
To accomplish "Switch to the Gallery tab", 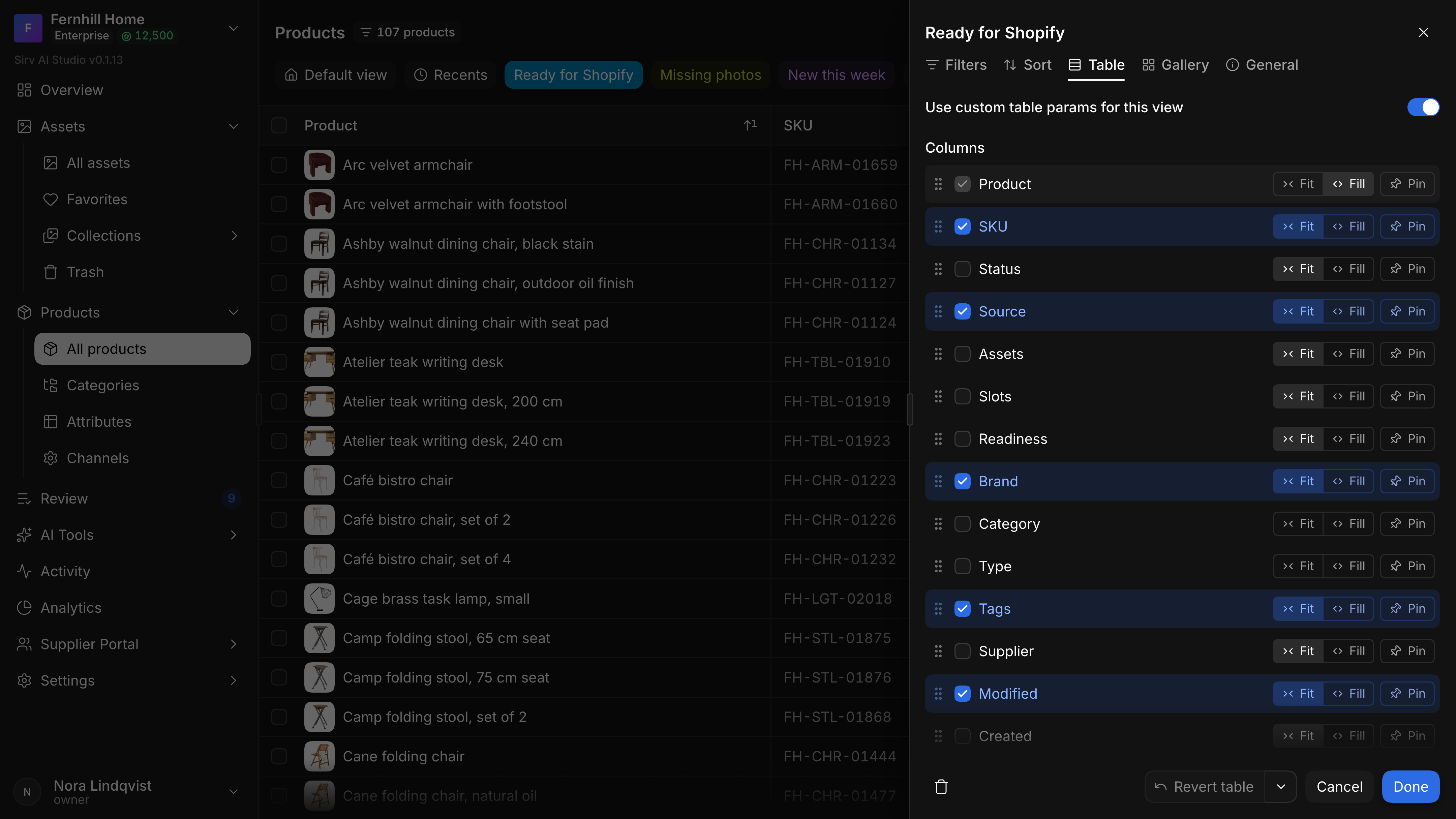I will 1175,65.
